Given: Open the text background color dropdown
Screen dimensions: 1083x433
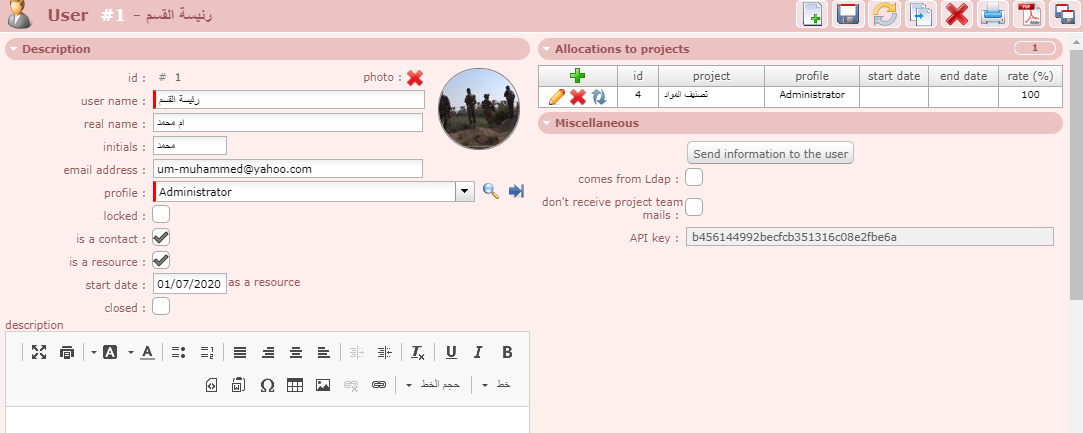Looking at the screenshot, I should coord(94,352).
